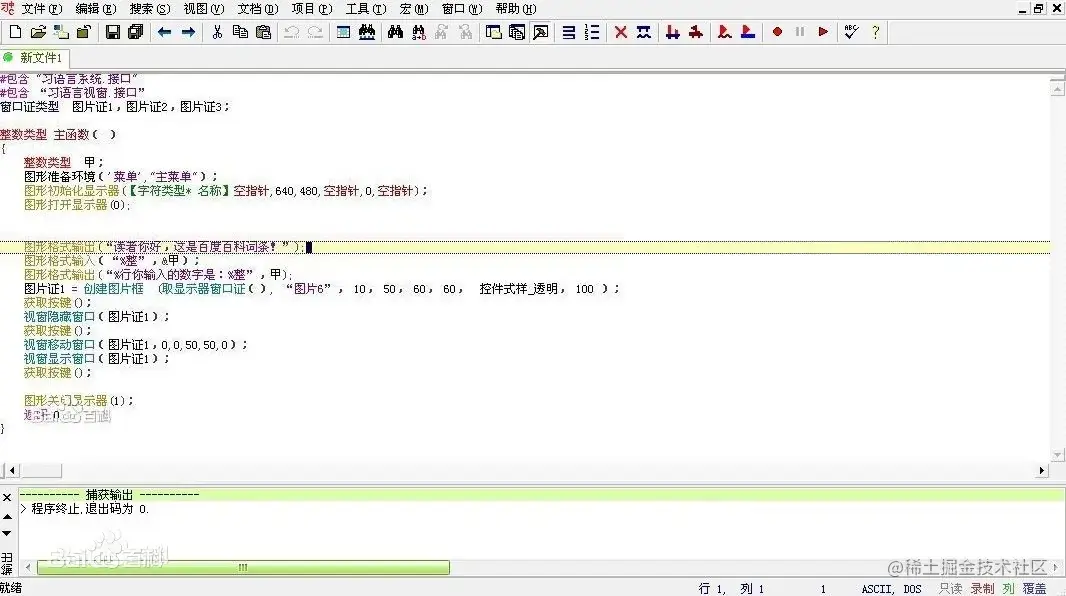Redo edit with the redo icon
This screenshot has height=596, width=1066.
point(315,32)
